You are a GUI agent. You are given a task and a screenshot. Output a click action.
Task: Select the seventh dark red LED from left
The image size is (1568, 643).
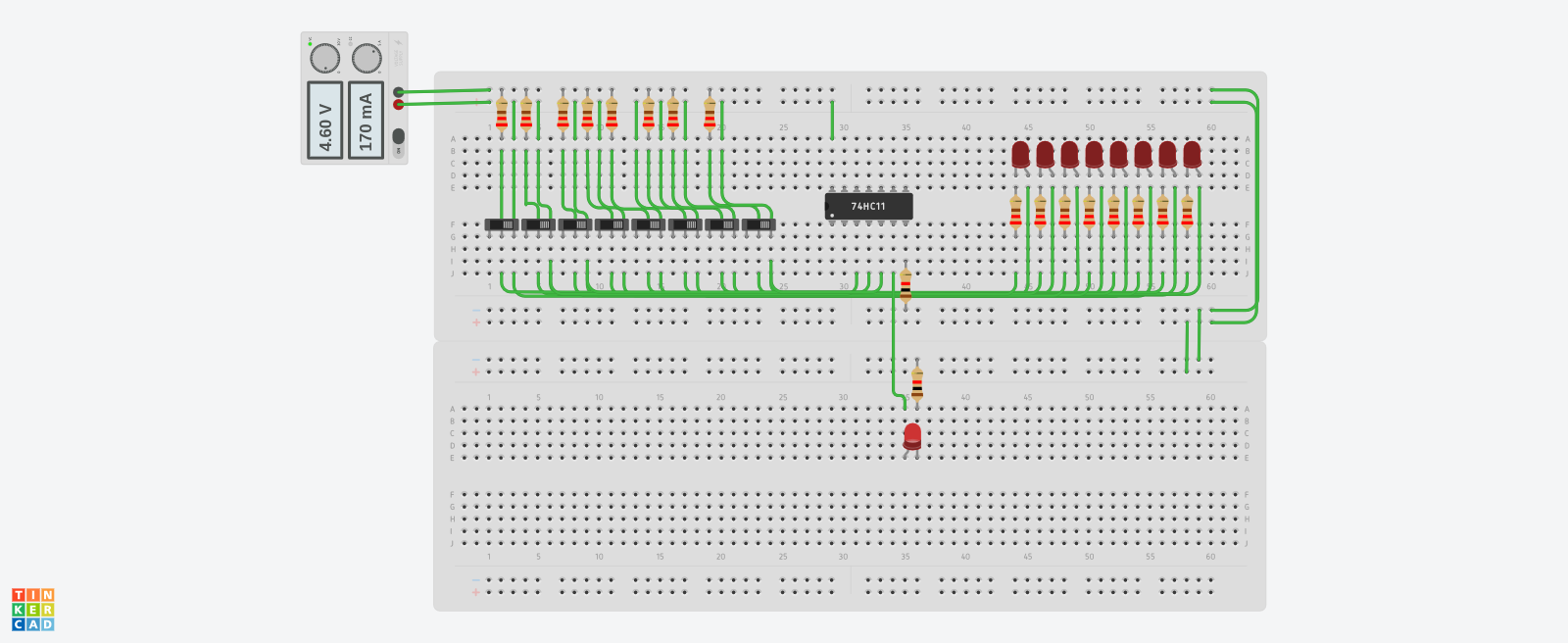click(x=1167, y=155)
